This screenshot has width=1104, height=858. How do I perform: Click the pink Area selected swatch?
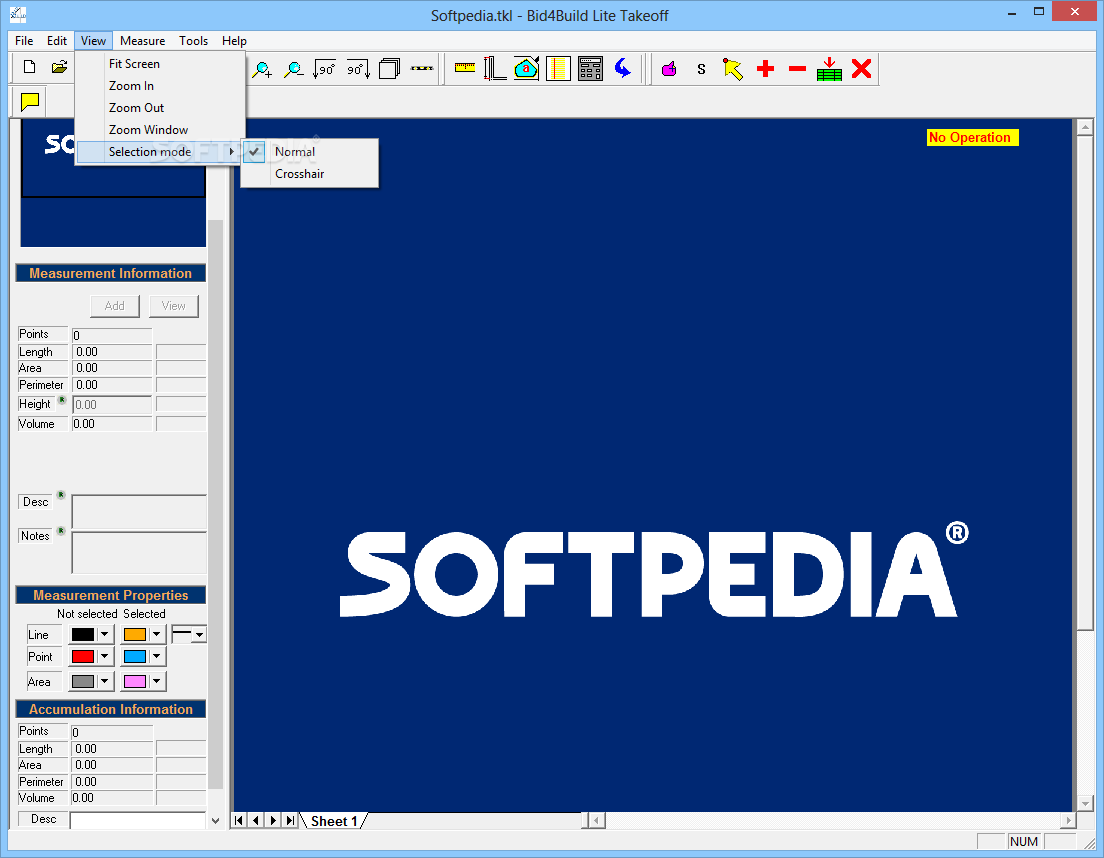click(134, 681)
